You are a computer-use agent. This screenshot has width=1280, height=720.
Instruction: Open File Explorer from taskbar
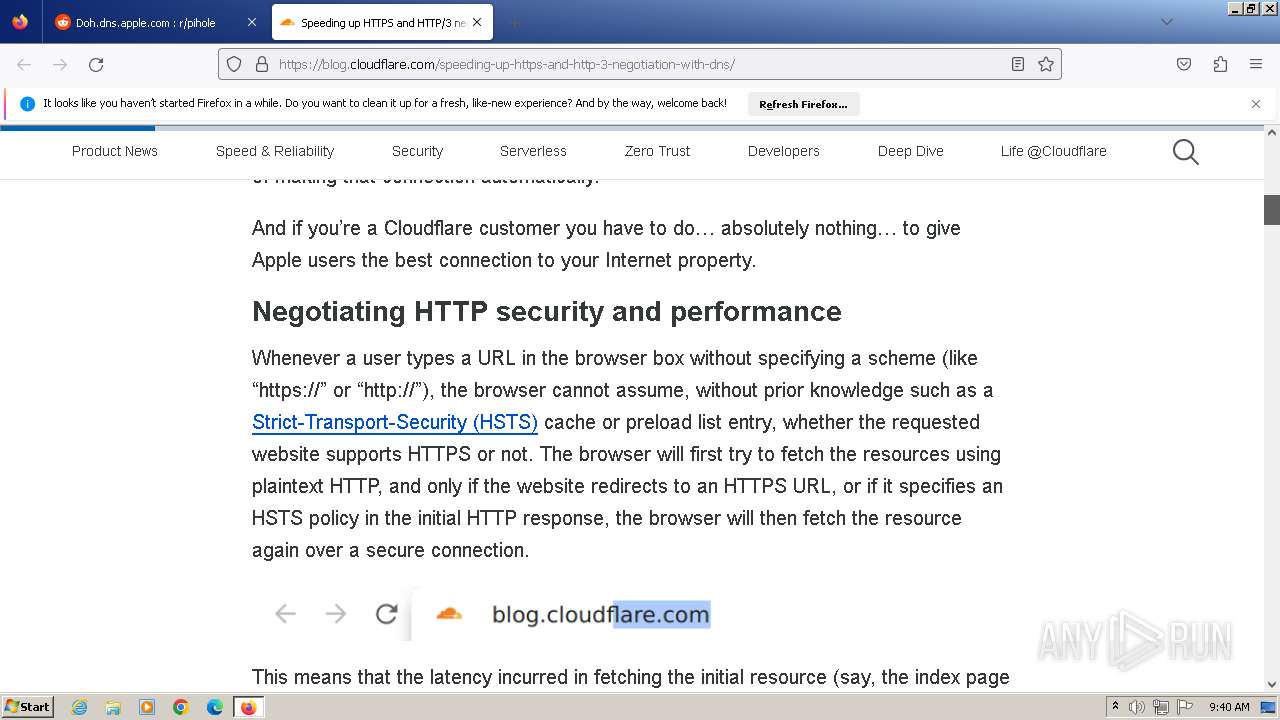113,707
